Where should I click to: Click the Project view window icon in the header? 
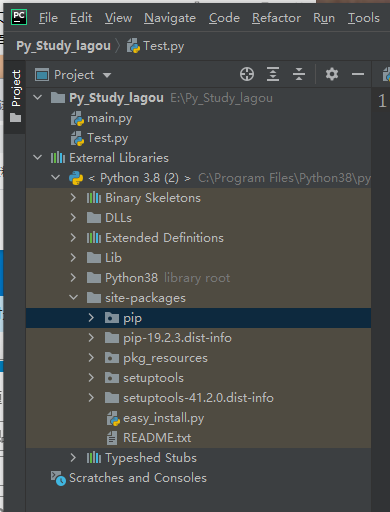pyautogui.click(x=42, y=75)
